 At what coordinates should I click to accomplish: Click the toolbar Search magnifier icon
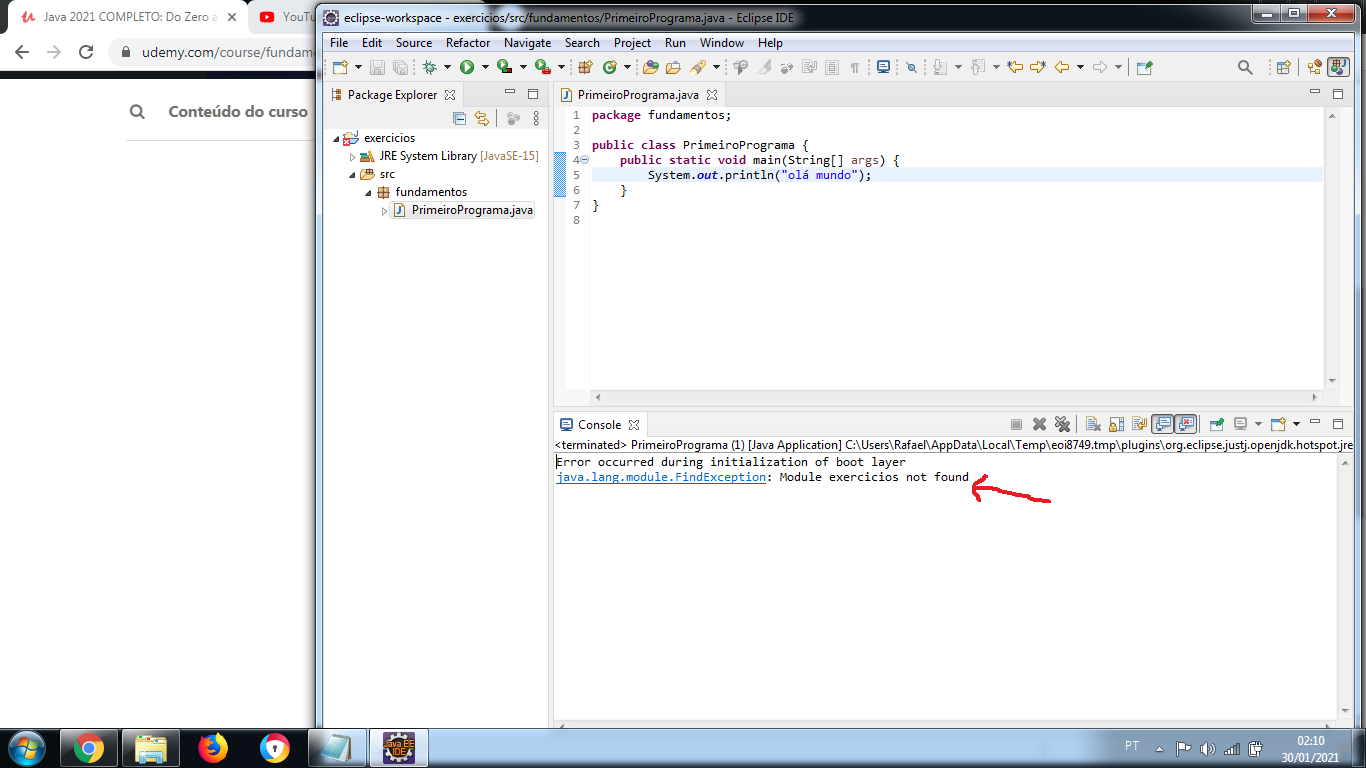point(1245,67)
